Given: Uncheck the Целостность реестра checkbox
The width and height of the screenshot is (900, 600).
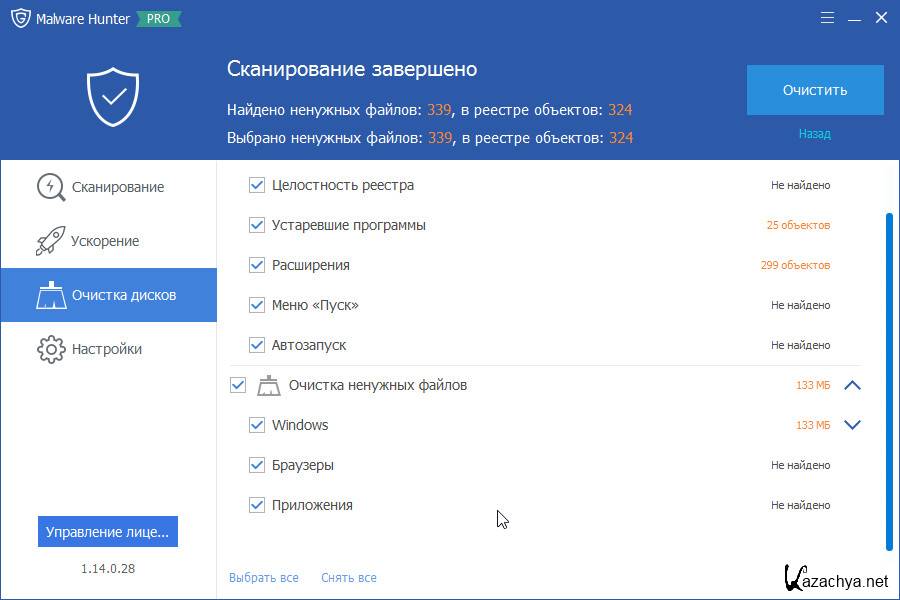Looking at the screenshot, I should pyautogui.click(x=257, y=185).
